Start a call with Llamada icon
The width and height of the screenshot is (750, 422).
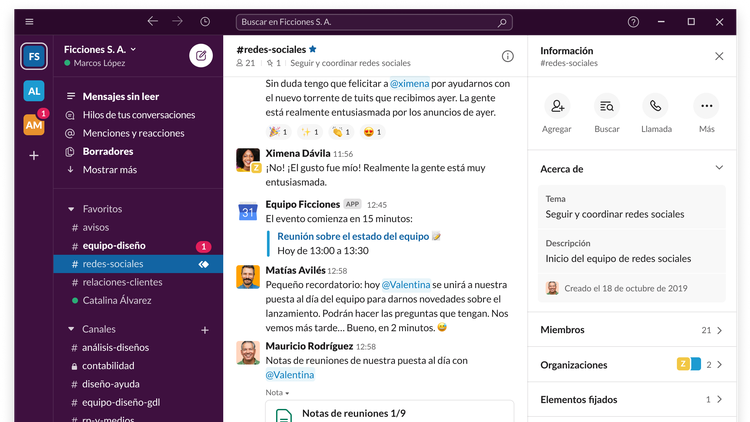tap(656, 106)
